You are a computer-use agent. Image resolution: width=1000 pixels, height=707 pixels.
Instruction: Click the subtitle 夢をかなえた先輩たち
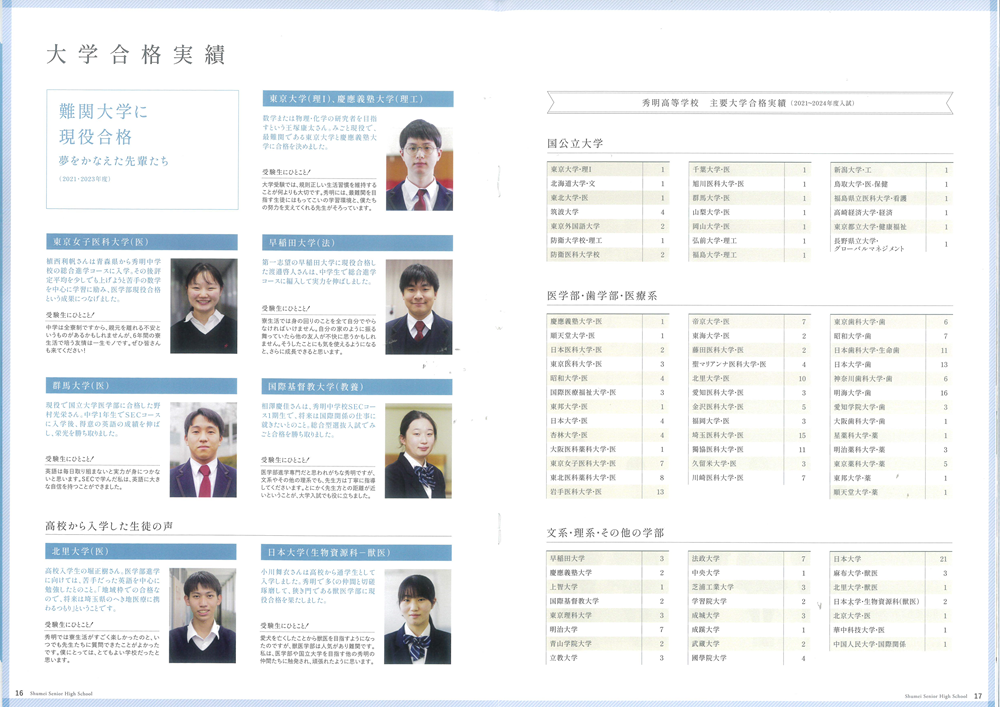click(x=114, y=161)
